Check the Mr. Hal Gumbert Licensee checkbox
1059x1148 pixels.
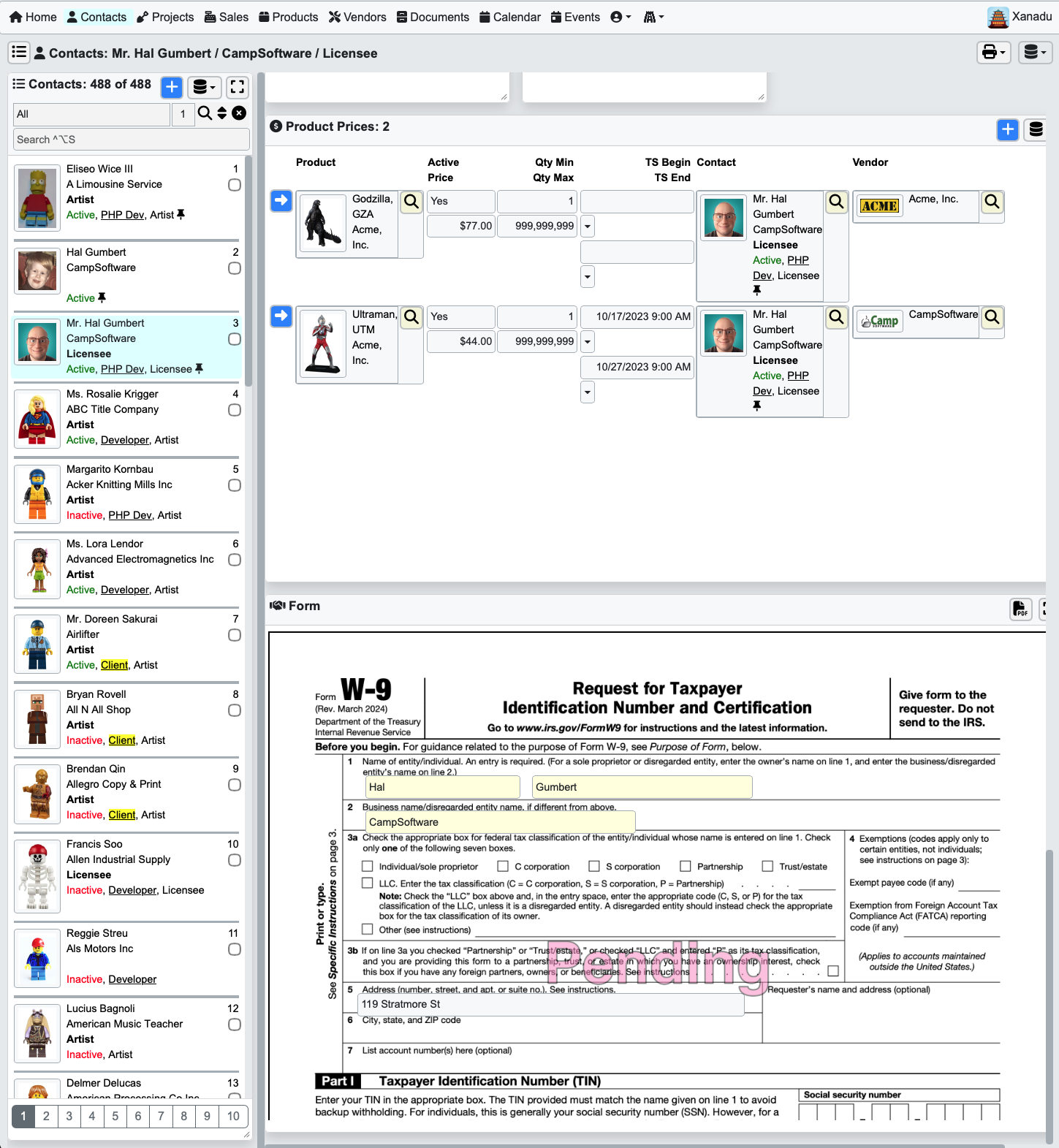[x=235, y=339]
